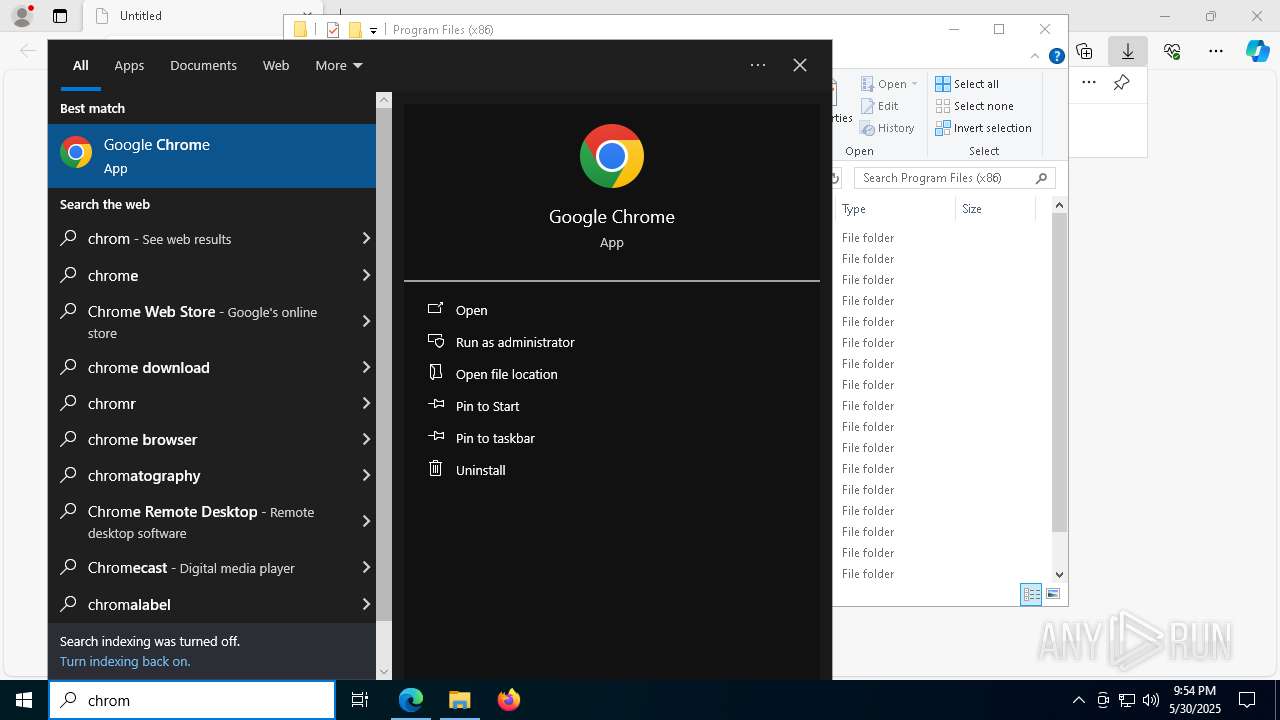Close the search panel with X
The width and height of the screenshot is (1280, 720).
click(800, 65)
